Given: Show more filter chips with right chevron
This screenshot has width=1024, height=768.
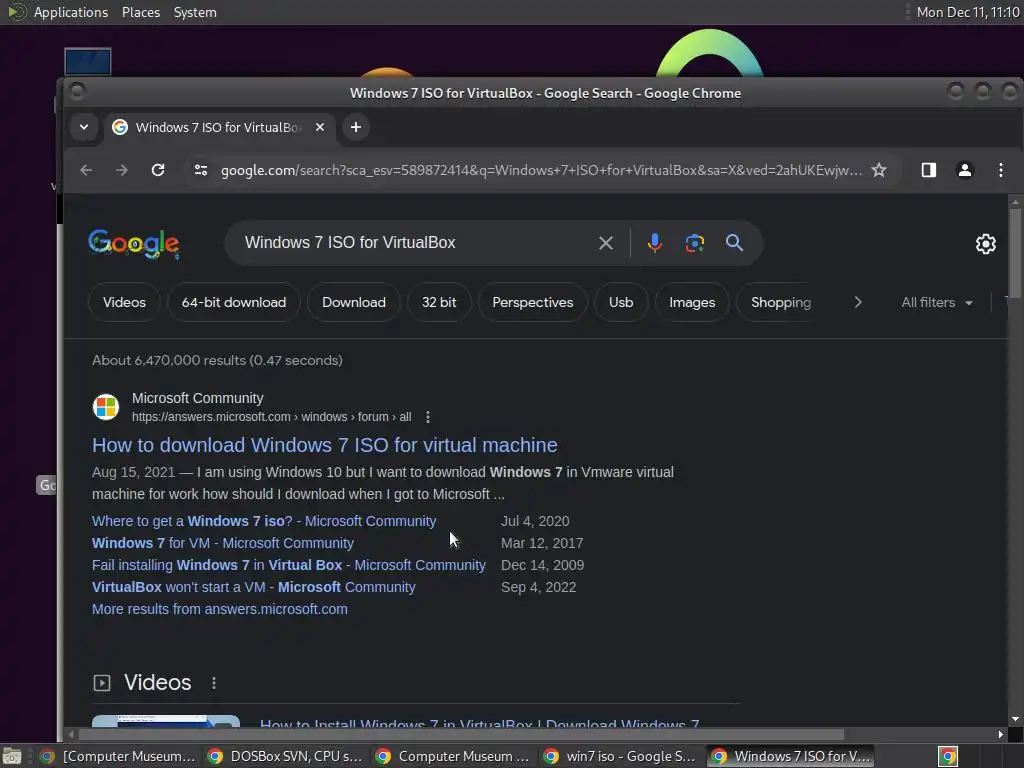Looking at the screenshot, I should point(858,302).
